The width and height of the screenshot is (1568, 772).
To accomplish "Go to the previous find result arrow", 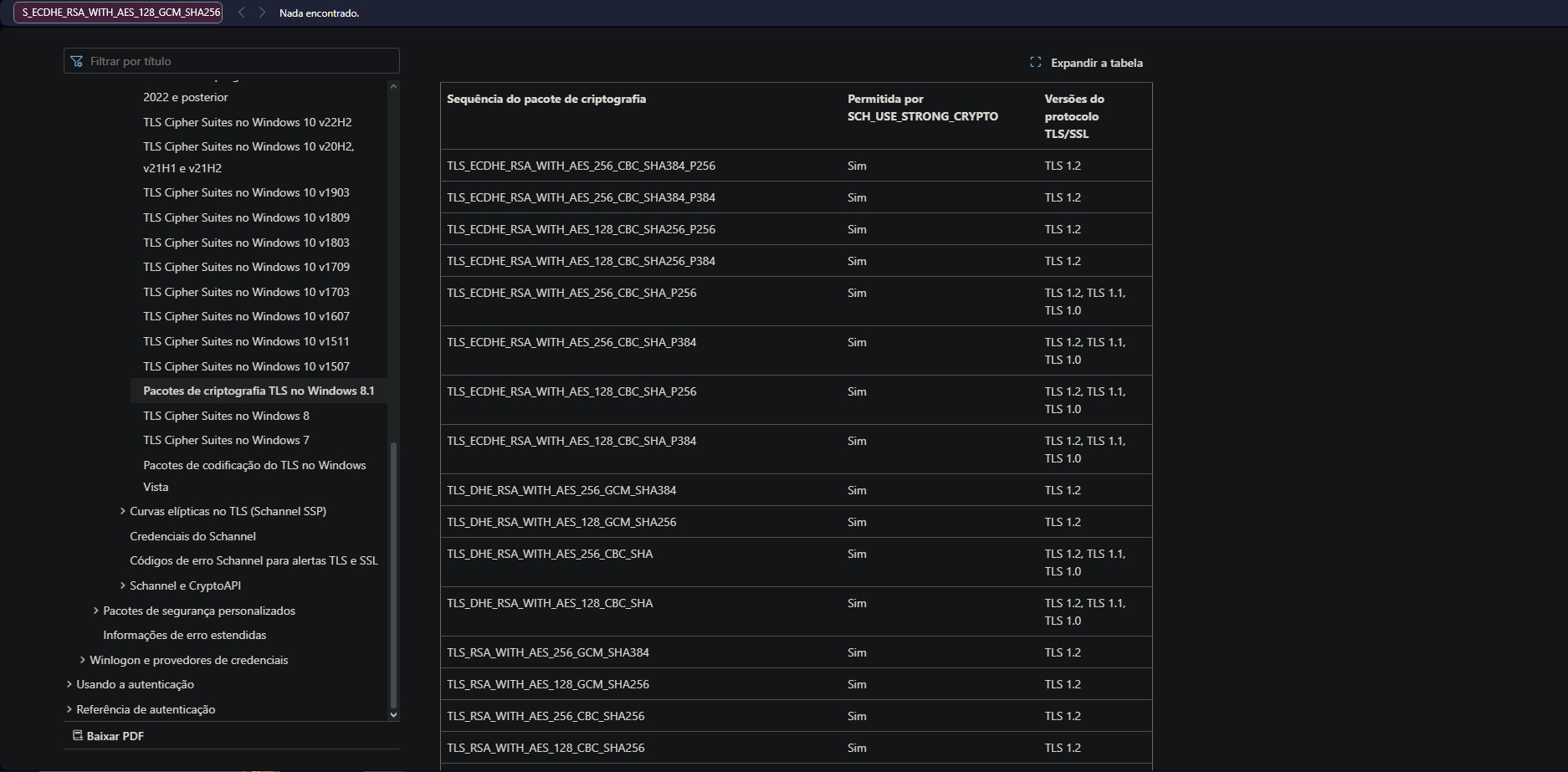I will tap(241, 13).
